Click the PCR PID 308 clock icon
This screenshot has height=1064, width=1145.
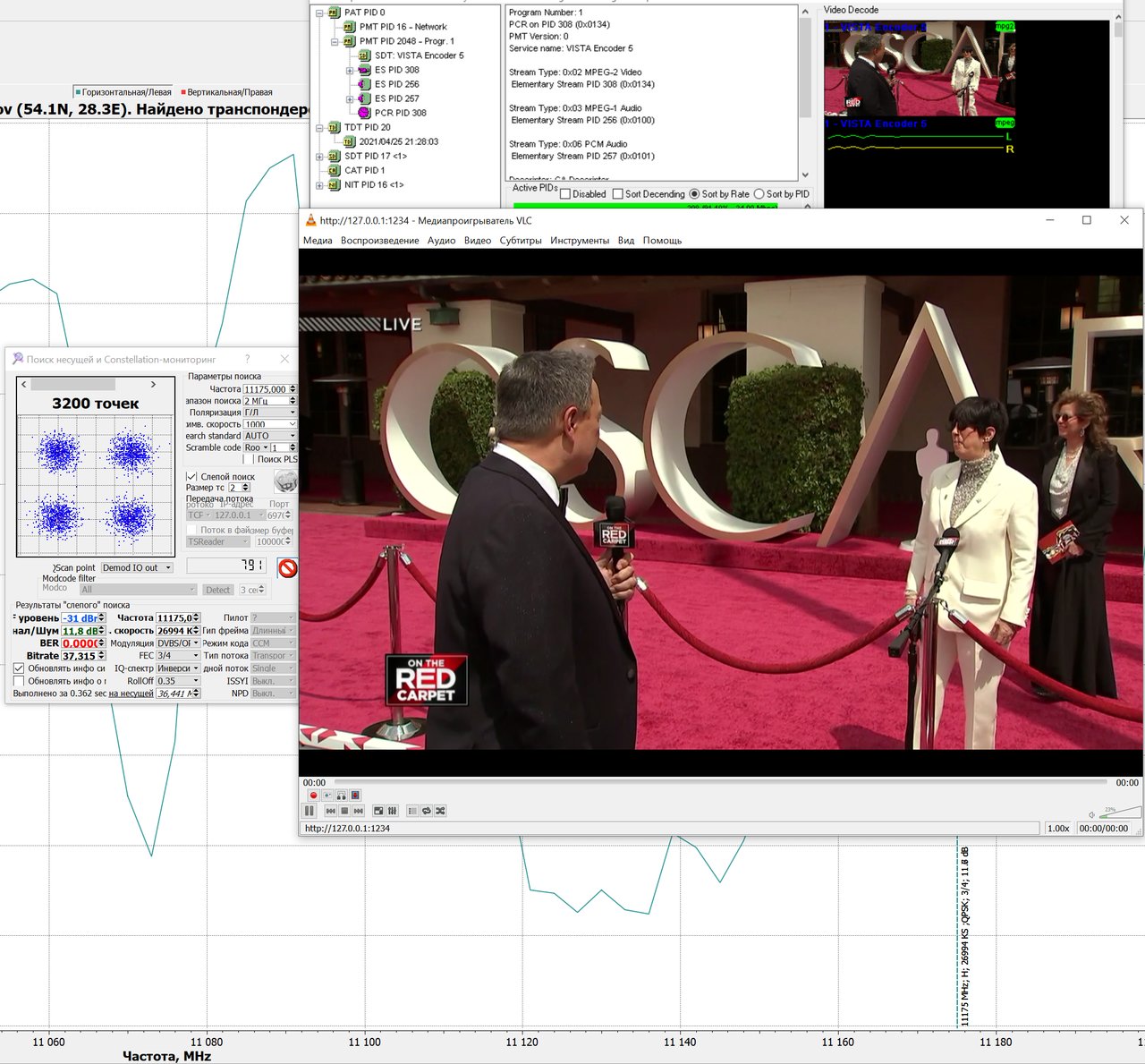[x=365, y=113]
